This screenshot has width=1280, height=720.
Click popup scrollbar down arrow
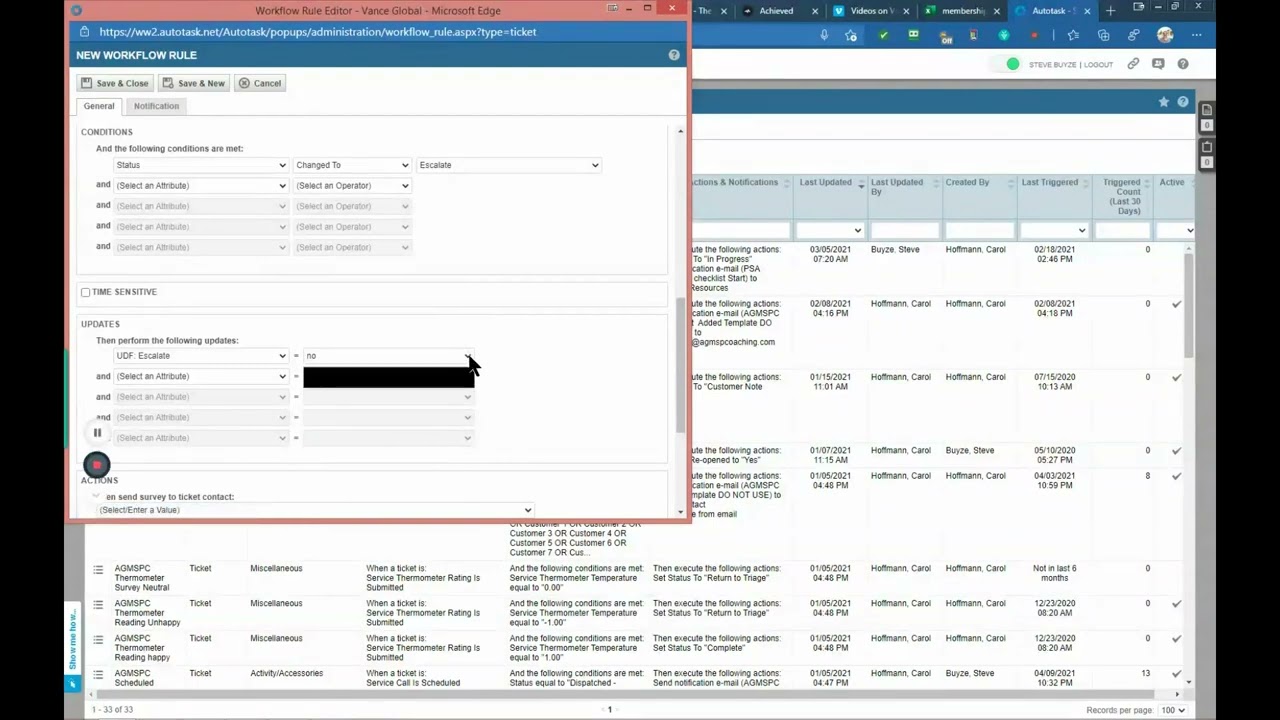[681, 512]
